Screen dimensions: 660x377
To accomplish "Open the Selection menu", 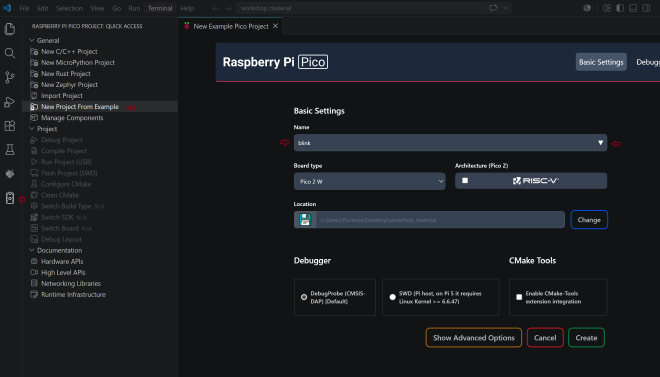I will (69, 8).
